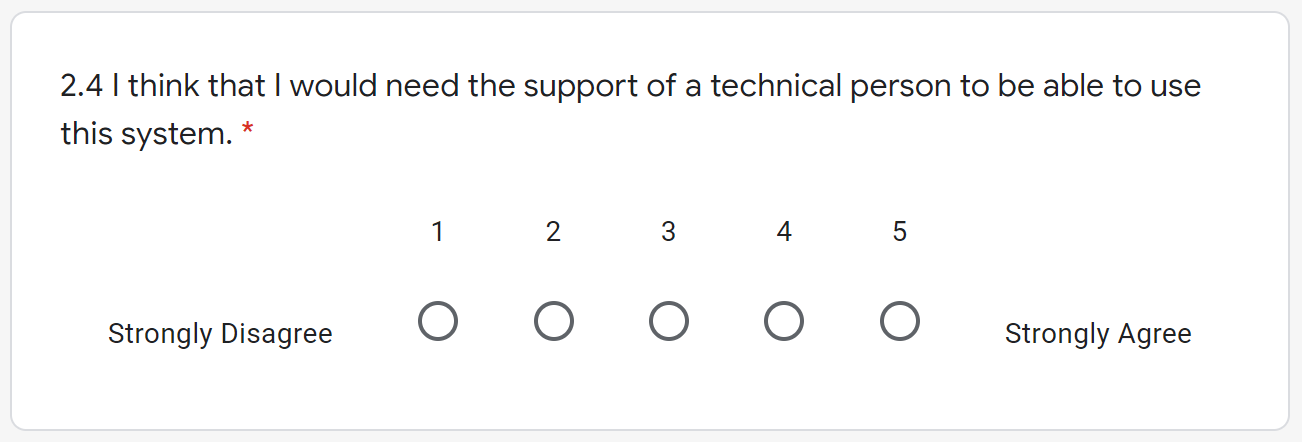This screenshot has height=442, width=1302.
Task: Click the number 4 scale label
Action: [784, 232]
